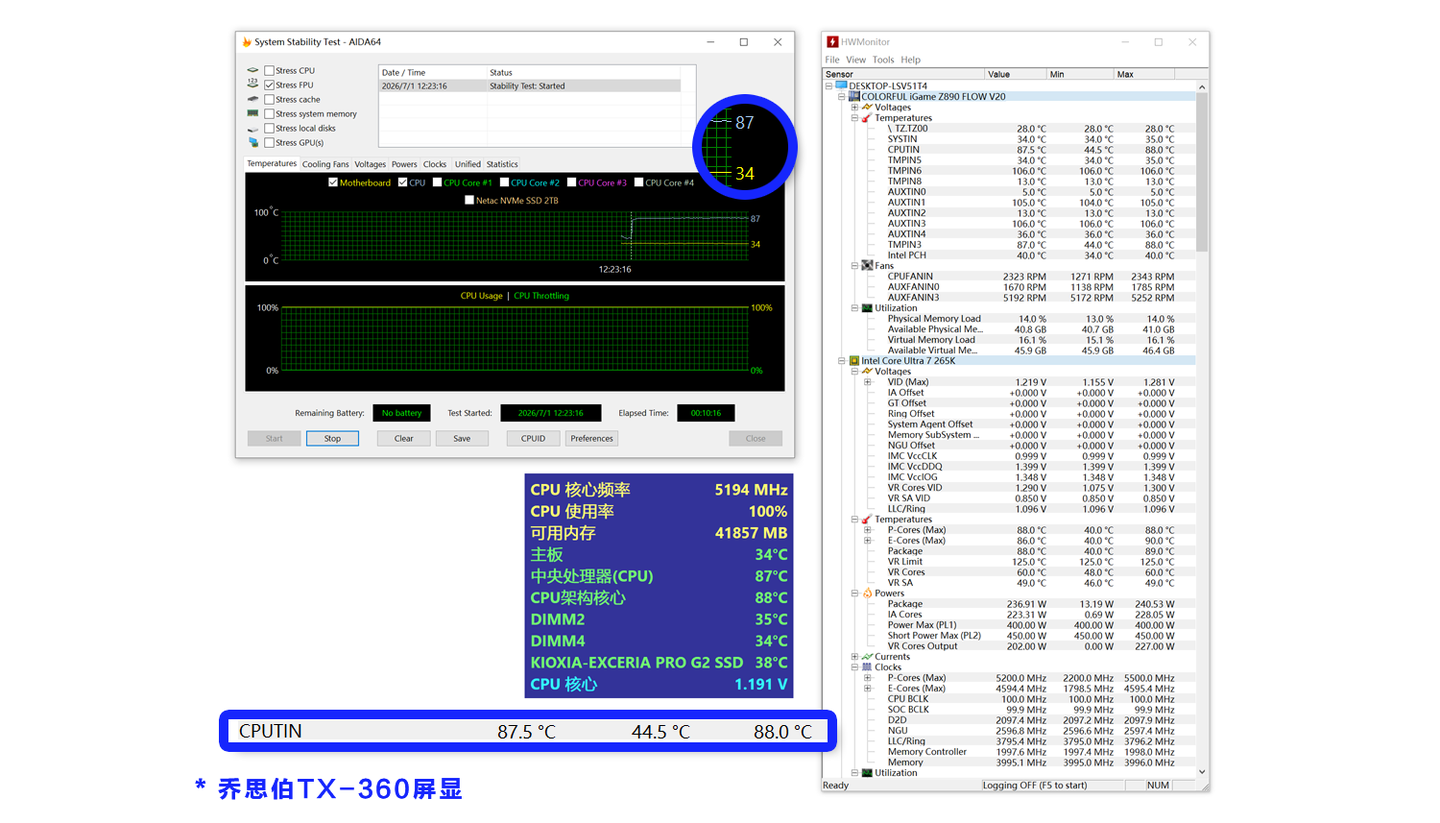Collapse the Fans section in HWMonitor
Viewport: 1440px width, 823px height.
tap(855, 266)
